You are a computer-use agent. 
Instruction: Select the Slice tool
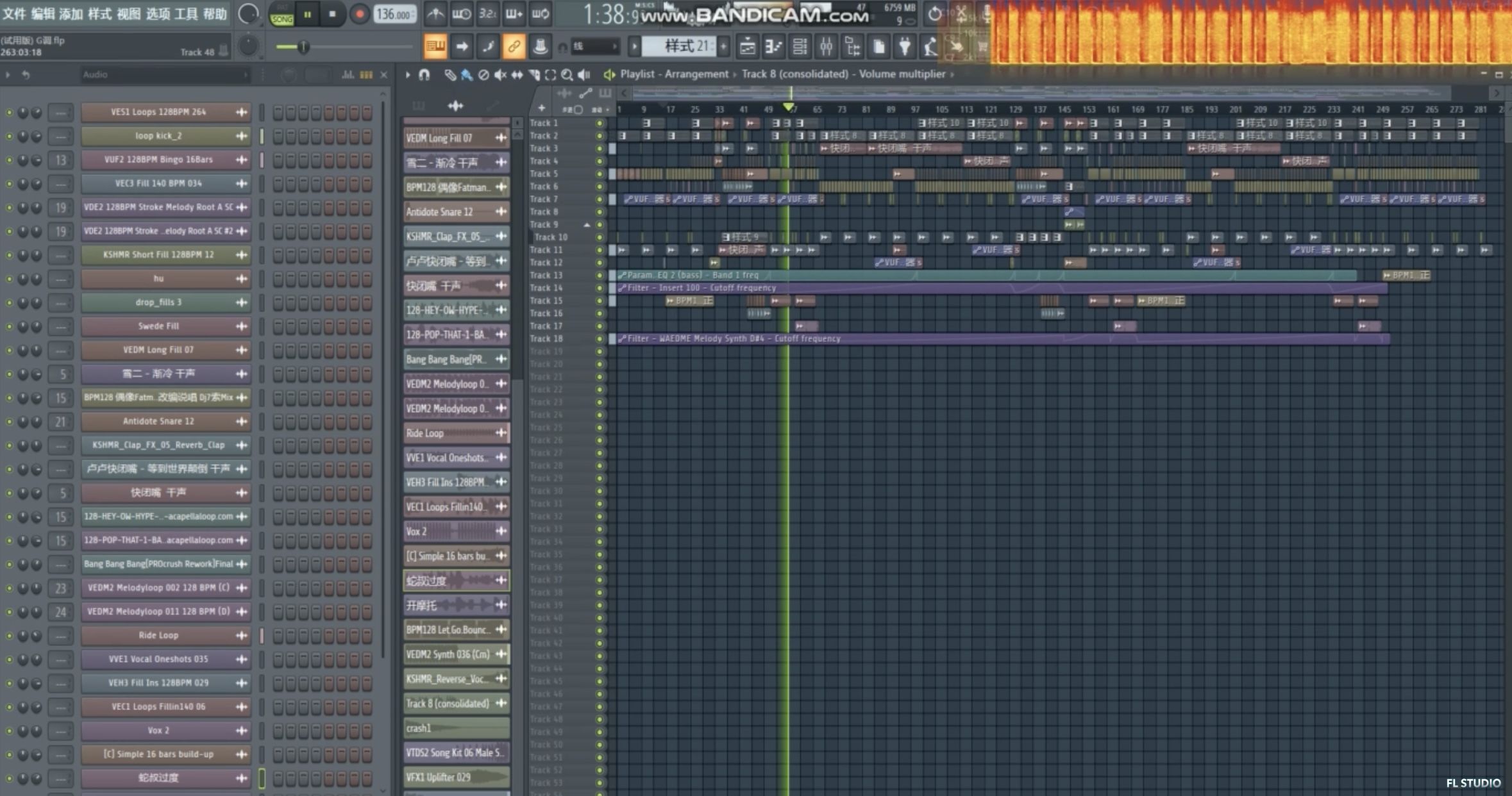click(x=533, y=75)
